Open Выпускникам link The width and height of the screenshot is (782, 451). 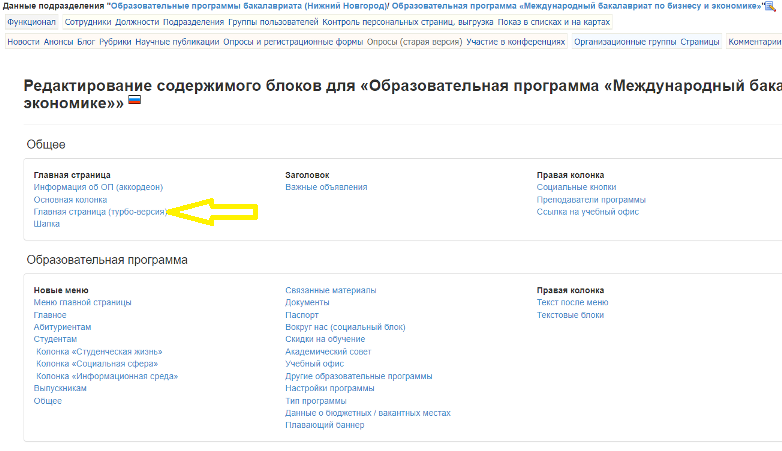click(x=60, y=389)
